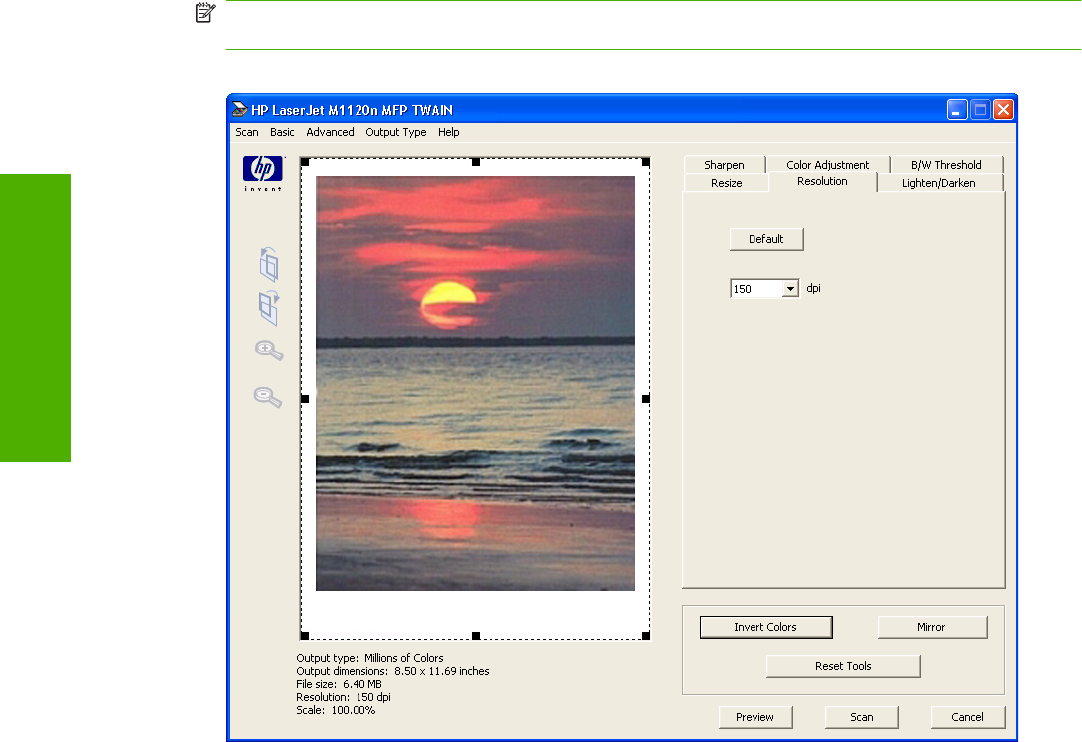Switch to the Lighten/Darken tab
Image resolution: width=1082 pixels, height=742 pixels.
pyautogui.click(x=938, y=183)
